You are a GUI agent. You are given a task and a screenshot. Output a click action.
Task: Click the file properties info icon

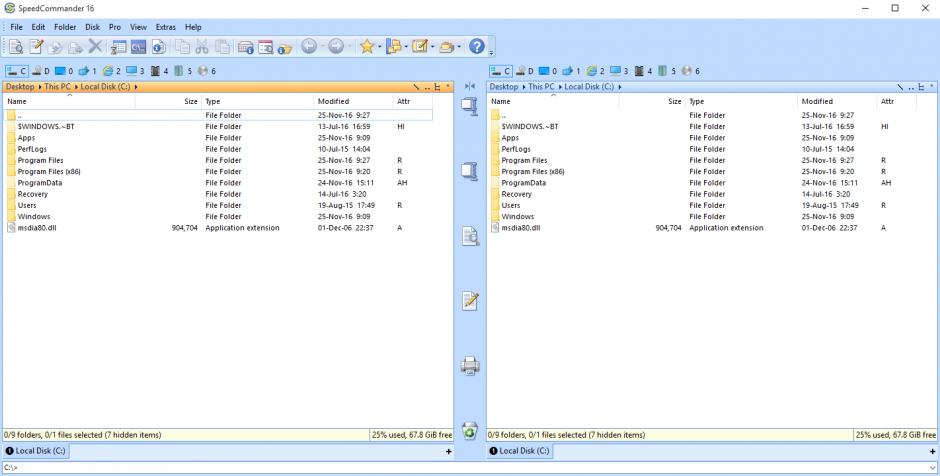159,47
